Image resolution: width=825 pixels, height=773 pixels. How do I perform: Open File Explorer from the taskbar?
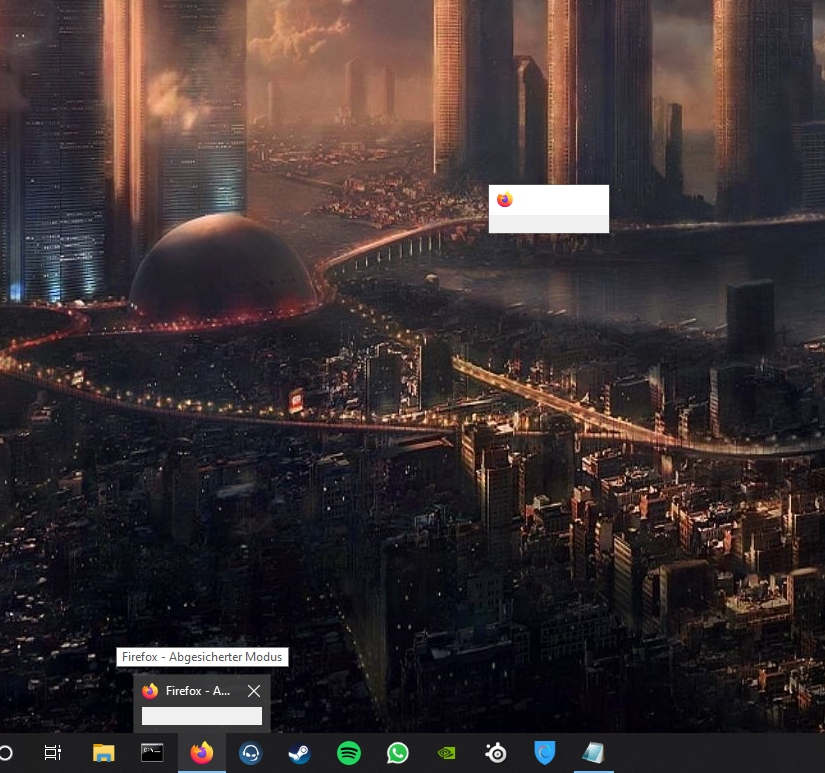[x=103, y=753]
